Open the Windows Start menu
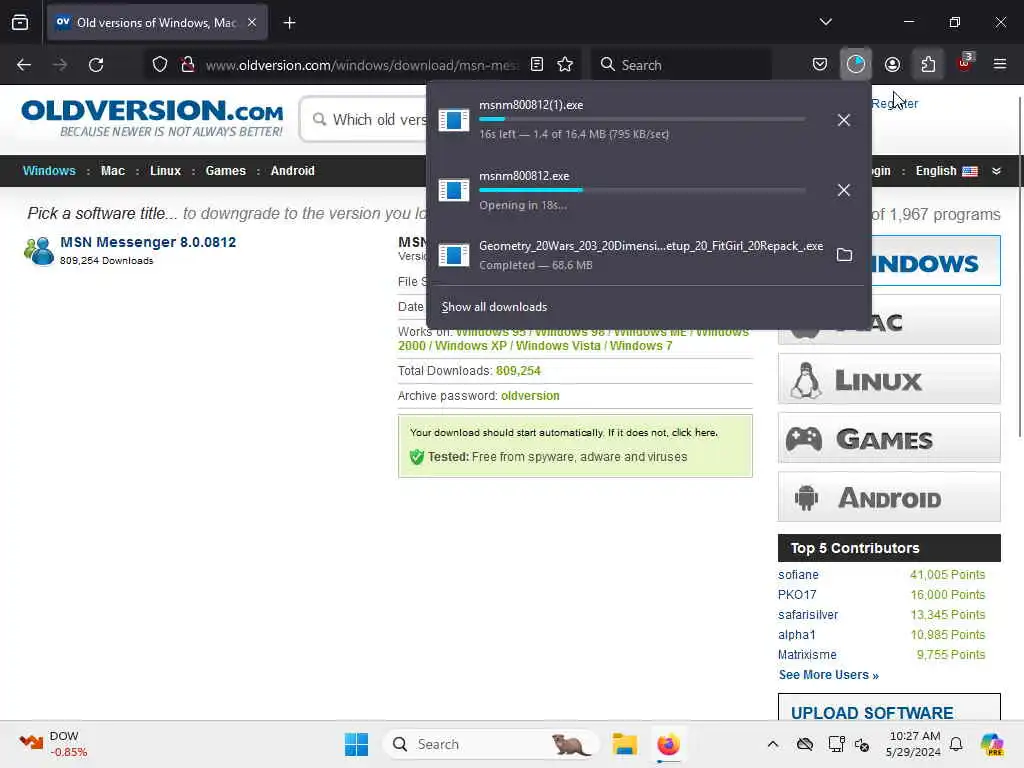1024x768 pixels. (x=357, y=744)
